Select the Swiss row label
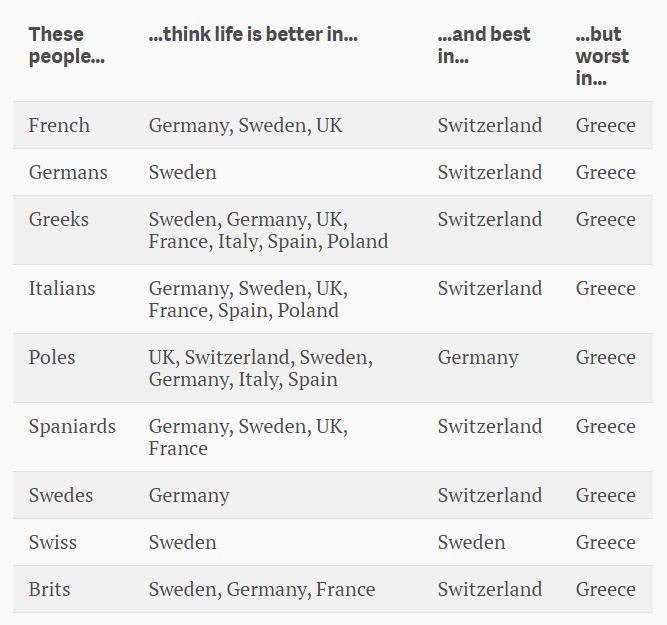 53,542
